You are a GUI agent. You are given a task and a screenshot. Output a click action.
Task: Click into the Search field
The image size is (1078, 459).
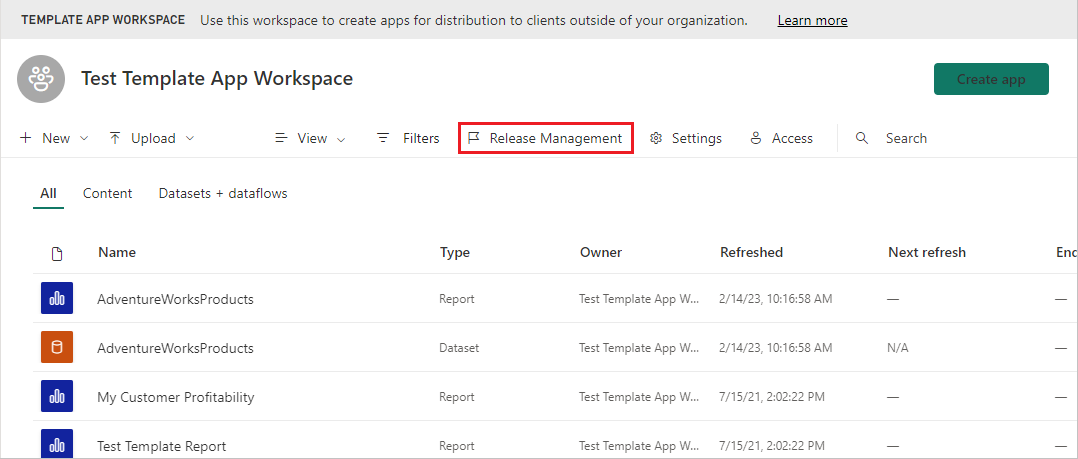(906, 139)
